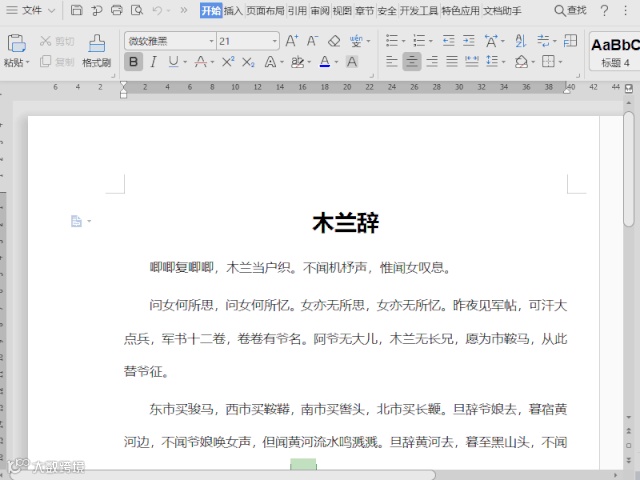The width and height of the screenshot is (640, 480).
Task: Toggle Underline formatting button
Action: click(x=173, y=62)
